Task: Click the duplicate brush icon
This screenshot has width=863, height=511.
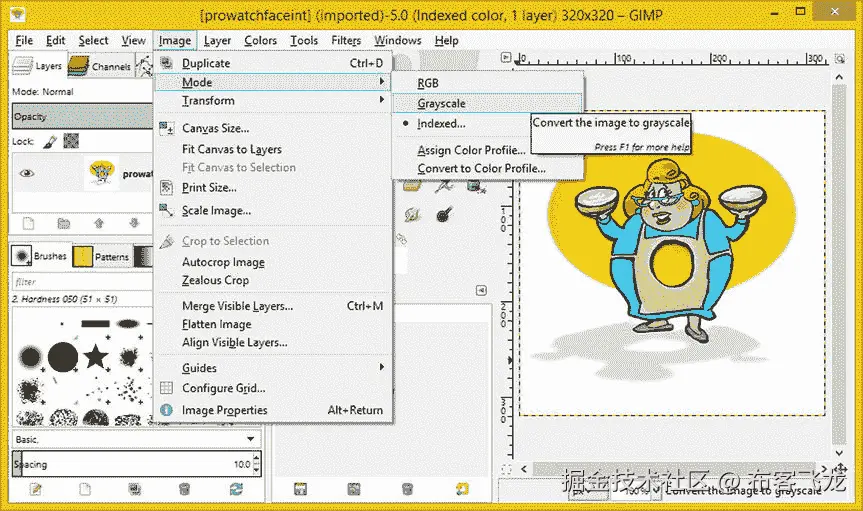Action: 134,489
